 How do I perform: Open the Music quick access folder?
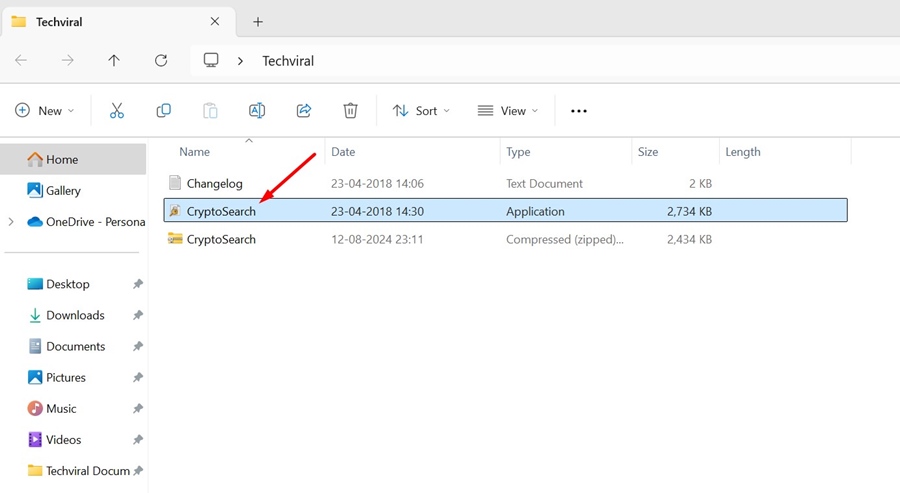(52, 408)
